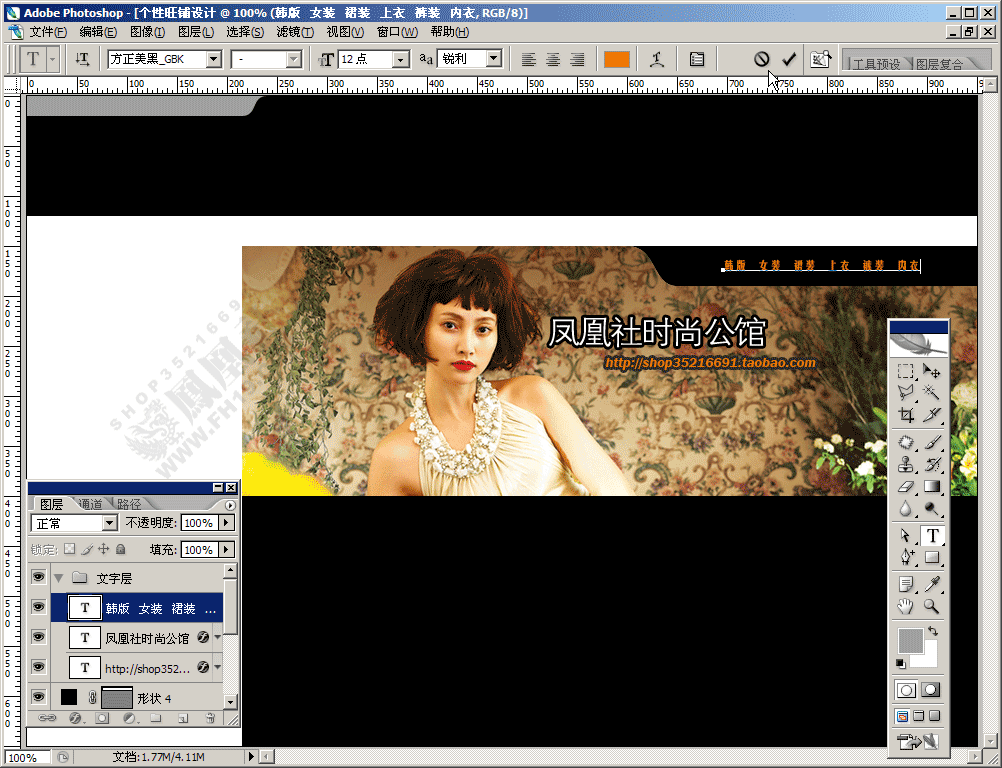The width and height of the screenshot is (1002, 768).
Task: Commit the text edit with the checkmark
Action: (x=789, y=59)
